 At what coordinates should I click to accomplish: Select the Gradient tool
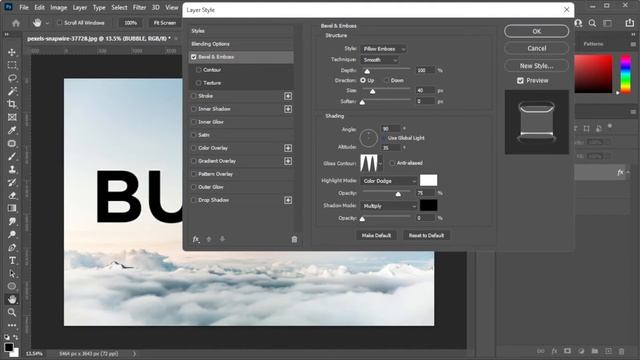tap(12, 208)
